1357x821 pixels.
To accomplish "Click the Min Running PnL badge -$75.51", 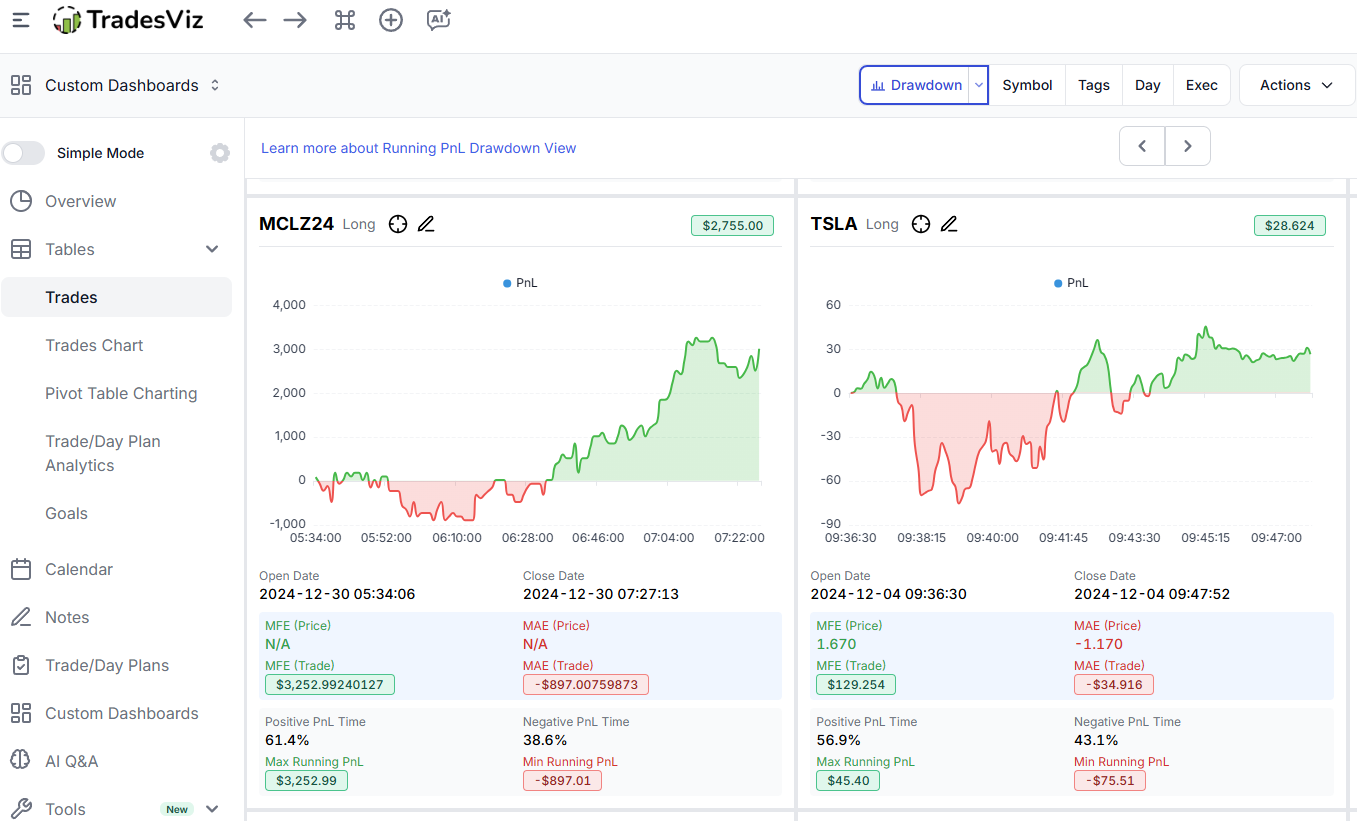I will [1110, 781].
